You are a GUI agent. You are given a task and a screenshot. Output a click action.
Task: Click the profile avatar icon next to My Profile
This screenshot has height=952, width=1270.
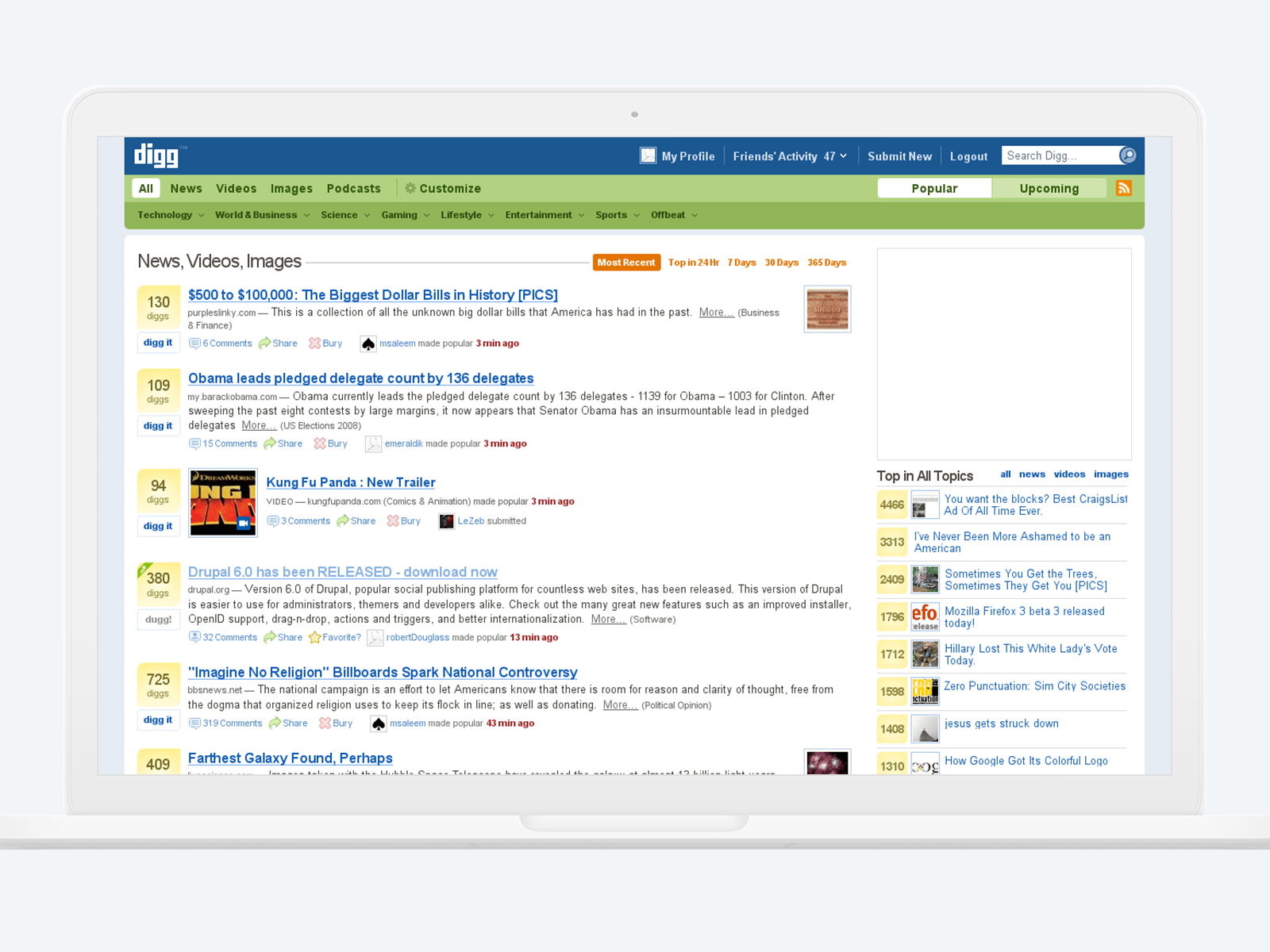point(648,156)
